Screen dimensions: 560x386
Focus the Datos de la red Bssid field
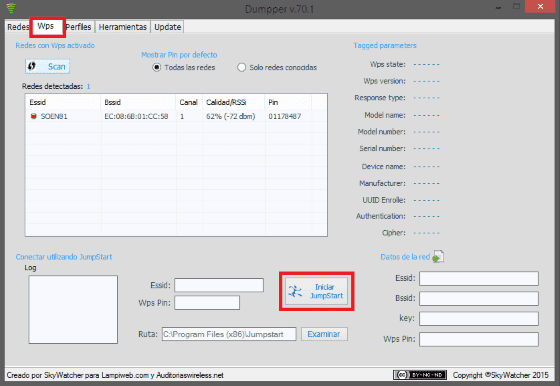coord(479,299)
